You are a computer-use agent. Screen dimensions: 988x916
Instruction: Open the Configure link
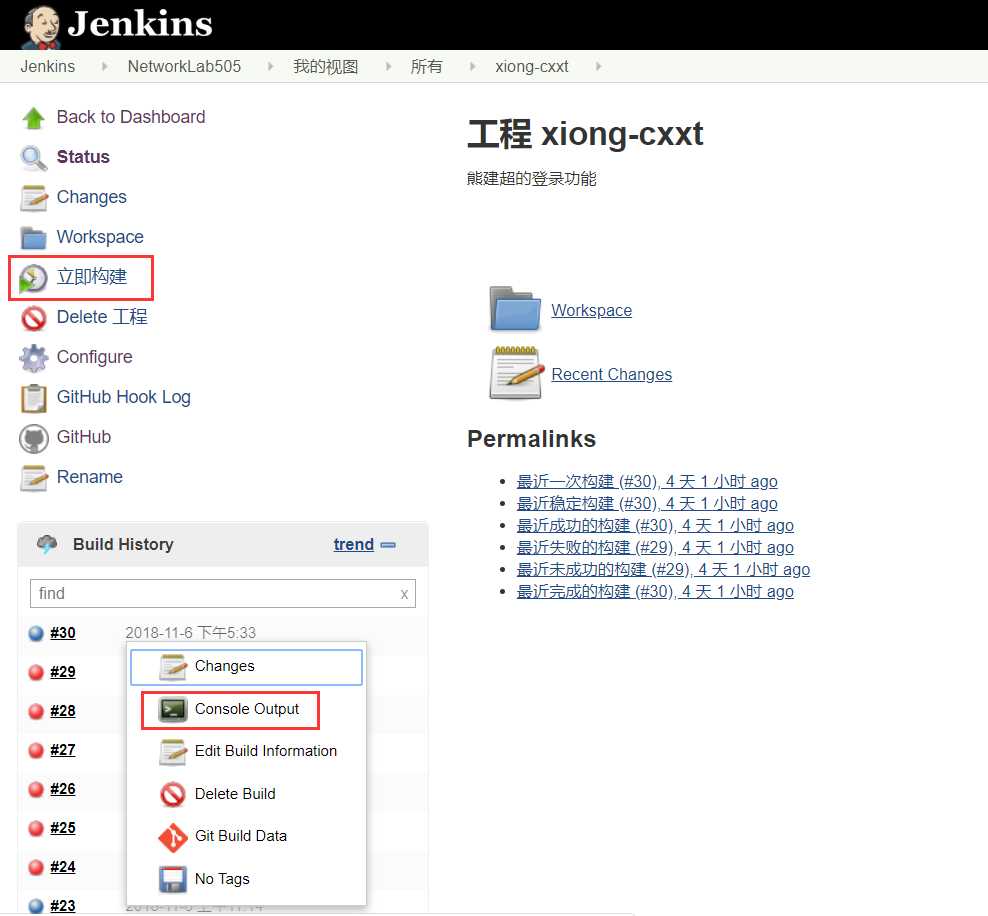95,357
